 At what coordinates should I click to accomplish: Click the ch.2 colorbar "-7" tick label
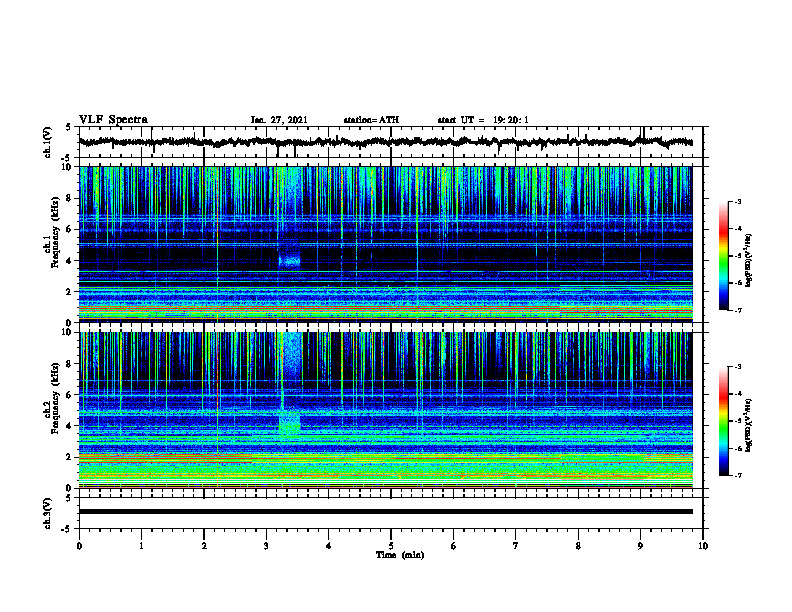(x=738, y=475)
